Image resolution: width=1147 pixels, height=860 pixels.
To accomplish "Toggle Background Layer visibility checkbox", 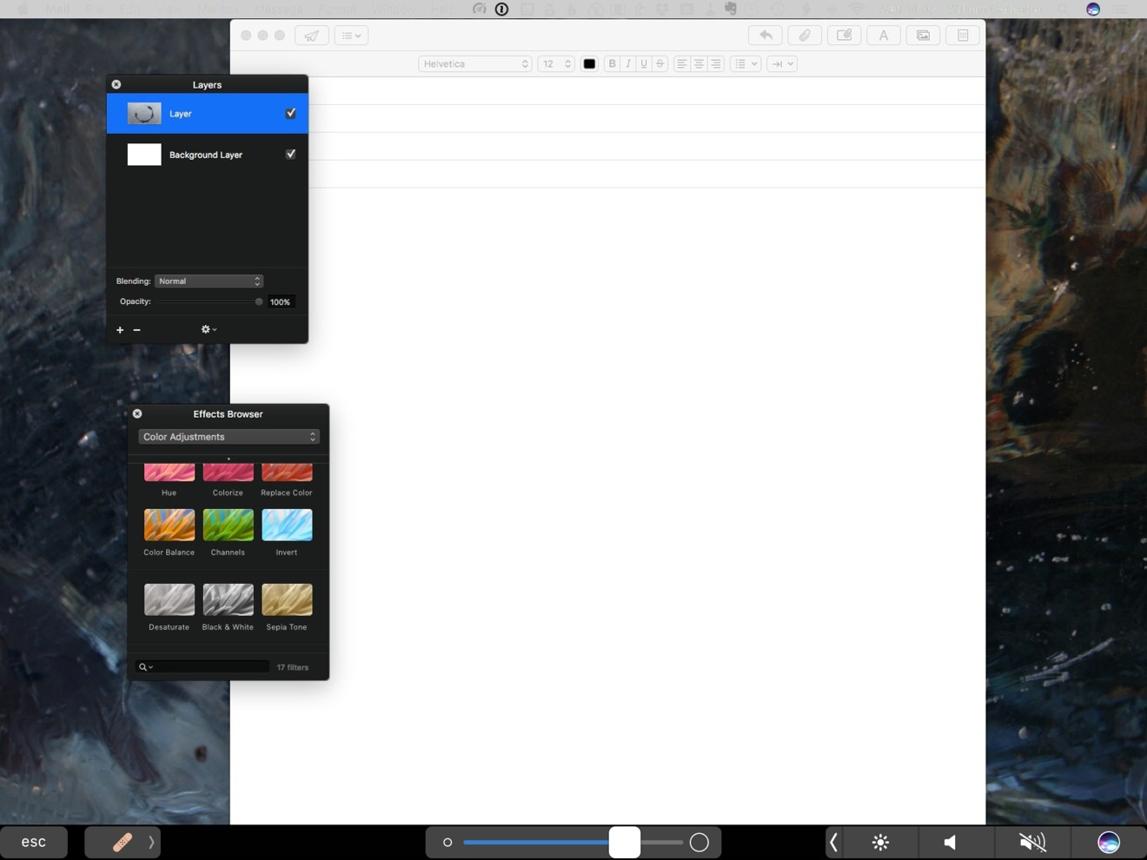I will [x=290, y=154].
